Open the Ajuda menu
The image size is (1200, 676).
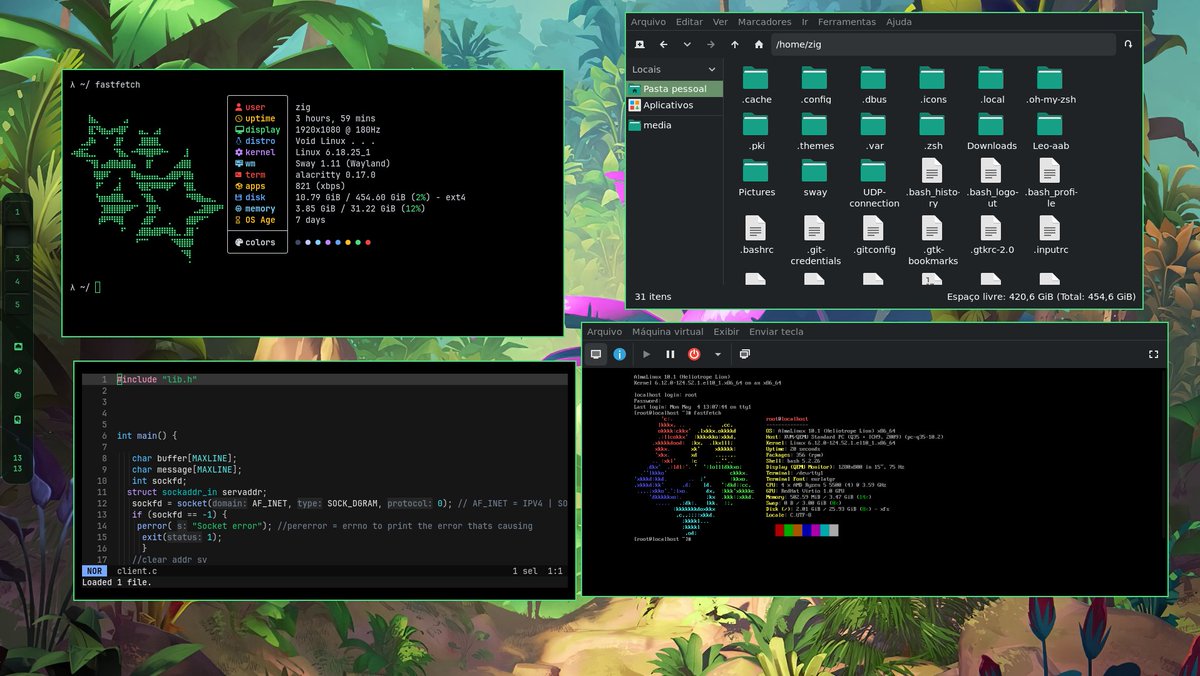(899, 22)
